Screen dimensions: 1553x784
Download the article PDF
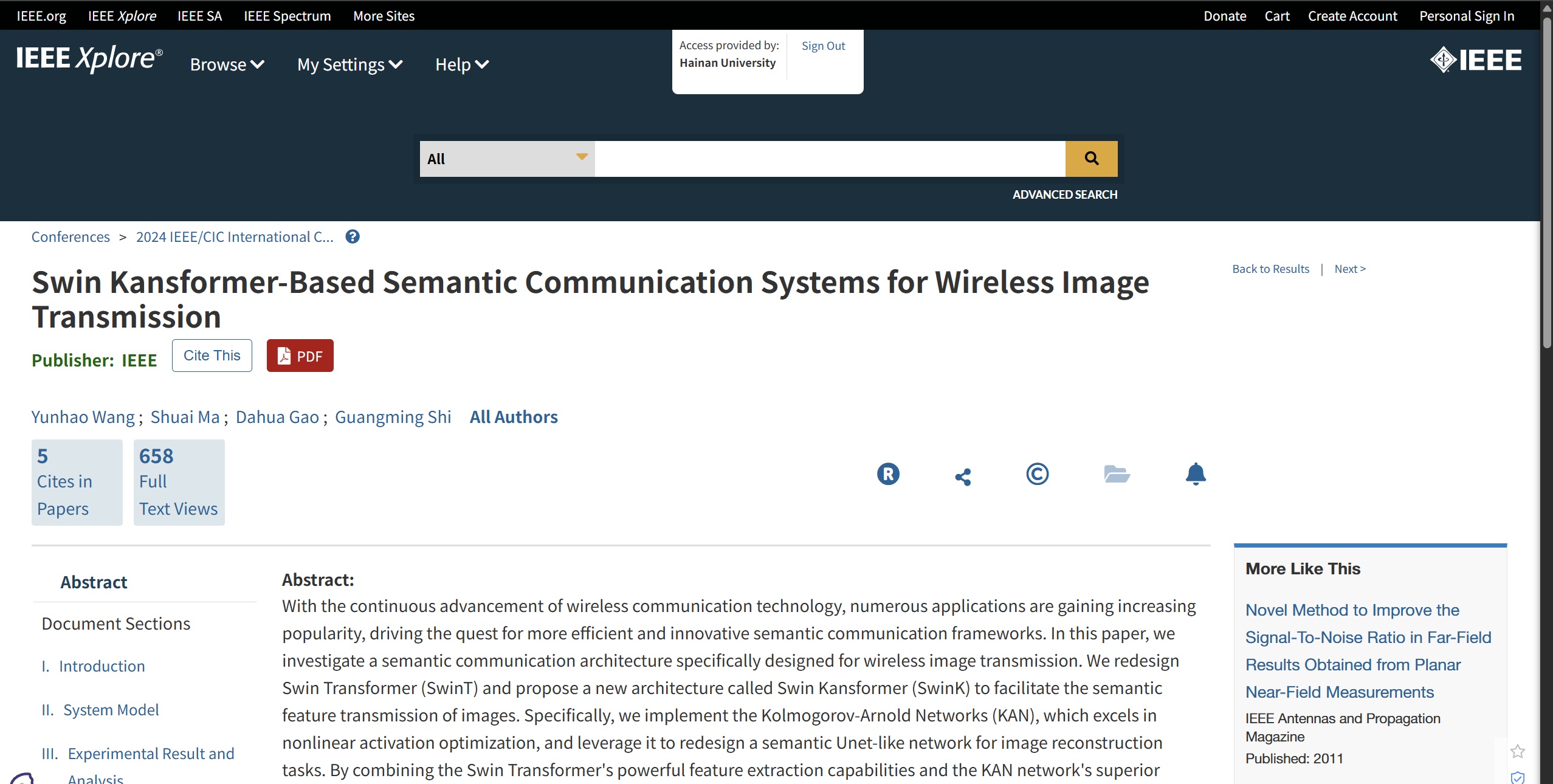[x=300, y=356]
